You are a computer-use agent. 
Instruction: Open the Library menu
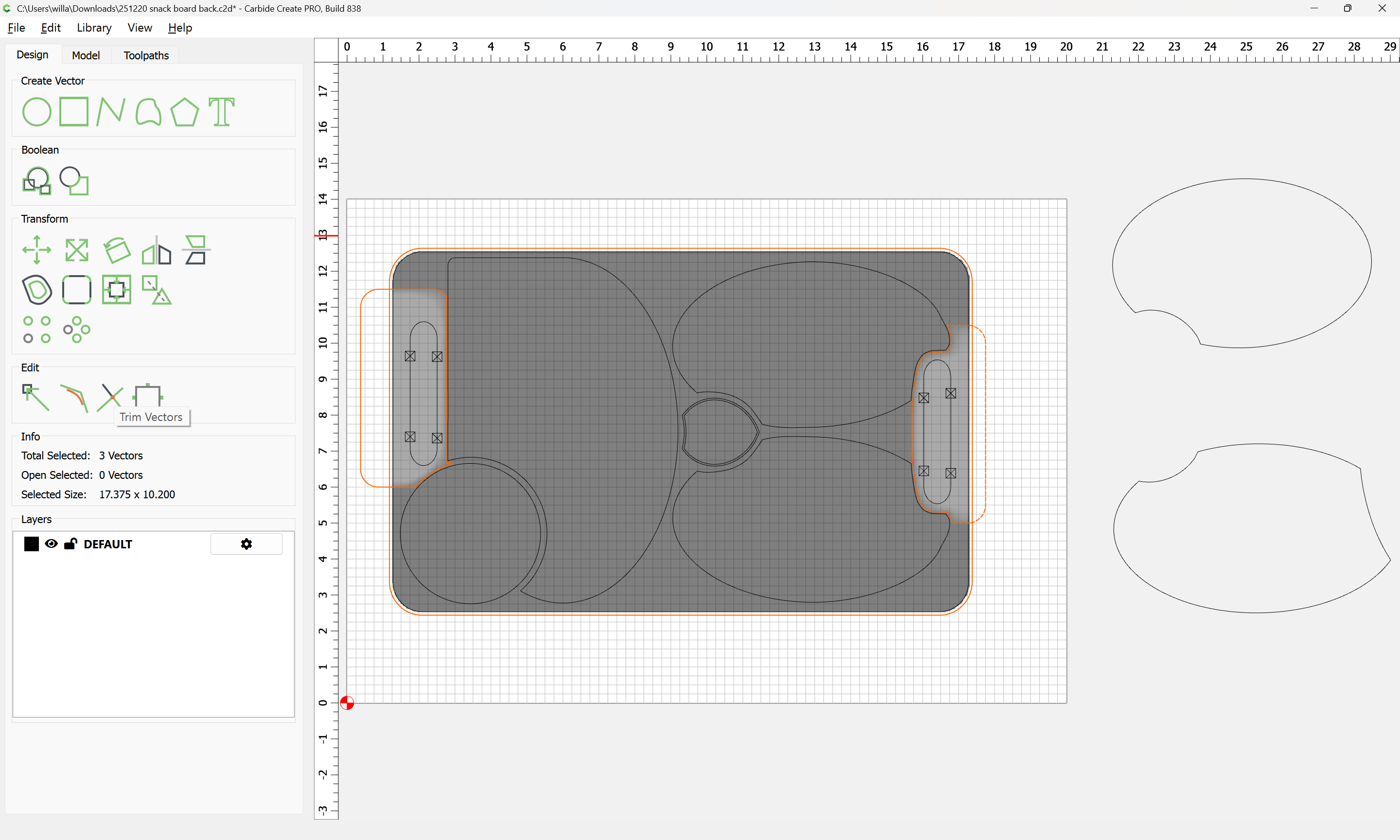pos(94,28)
